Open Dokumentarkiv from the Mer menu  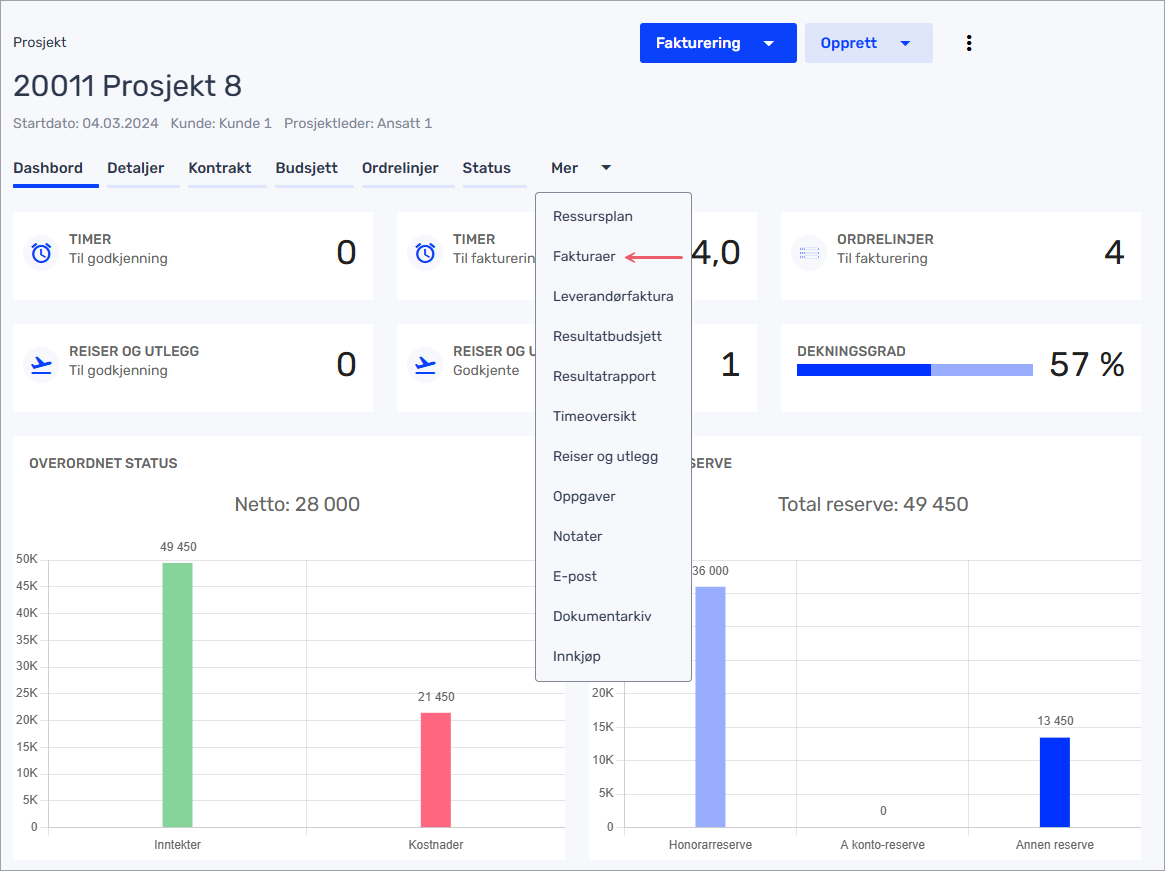[x=602, y=616]
